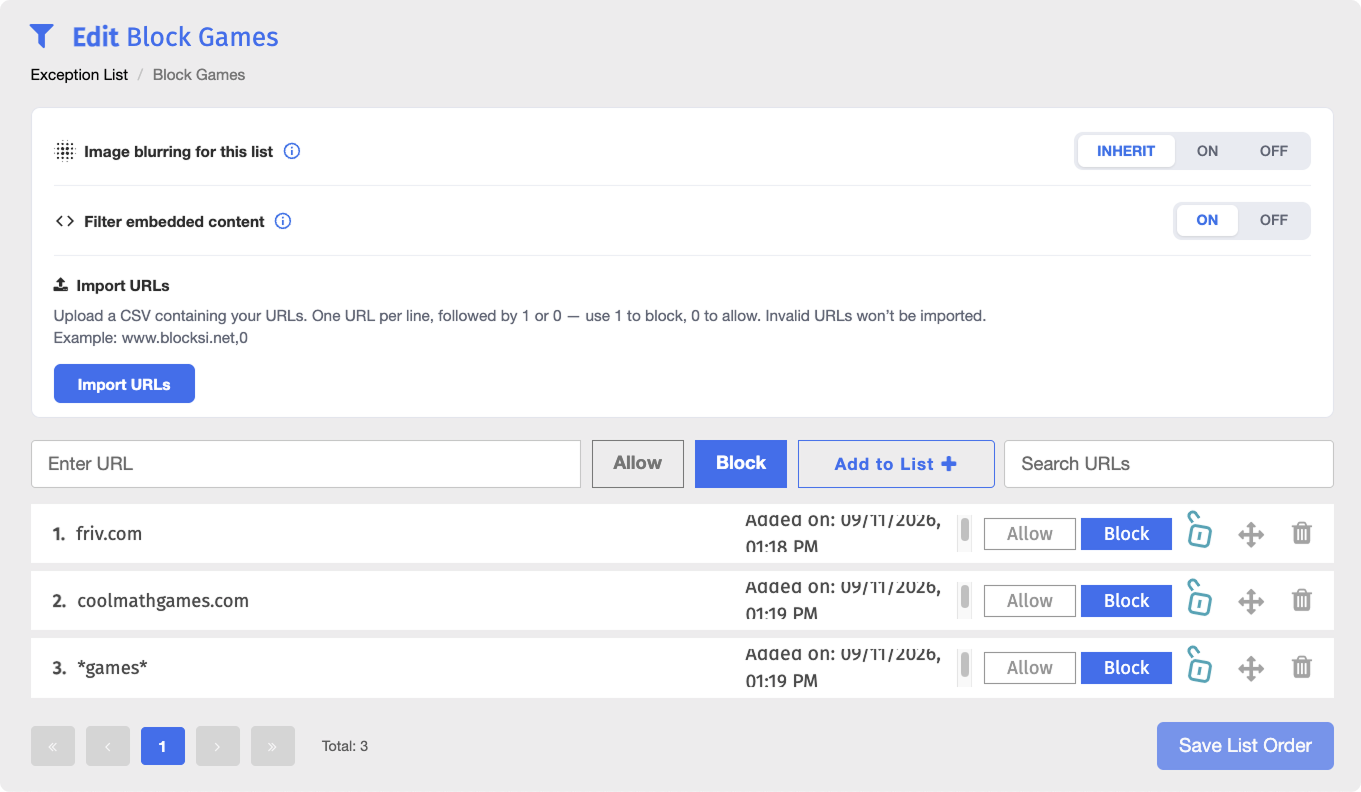The width and height of the screenshot is (1361, 792).
Task: Set coolmathgames.com to Allow
Action: 1030,601
